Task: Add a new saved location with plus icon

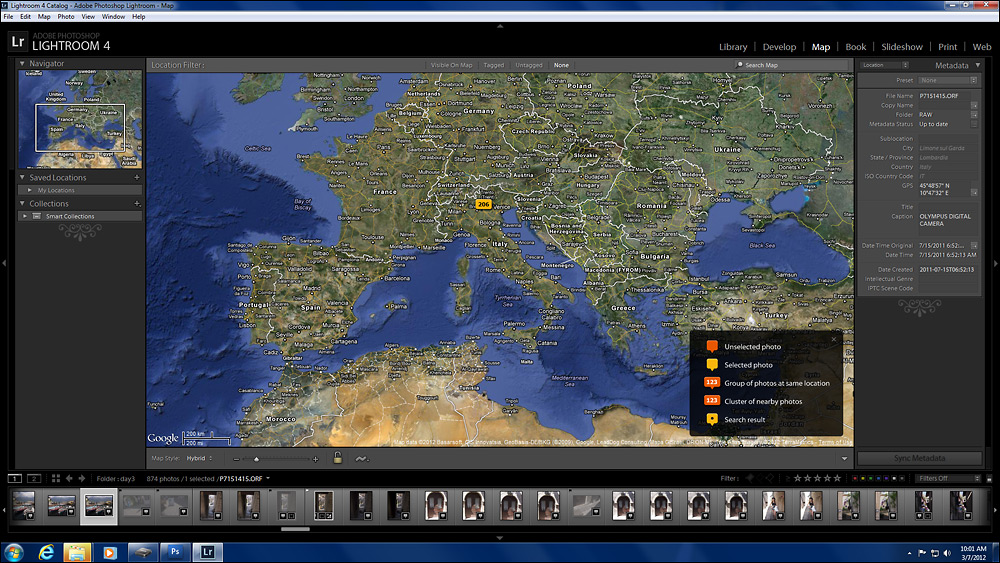Action: point(137,177)
